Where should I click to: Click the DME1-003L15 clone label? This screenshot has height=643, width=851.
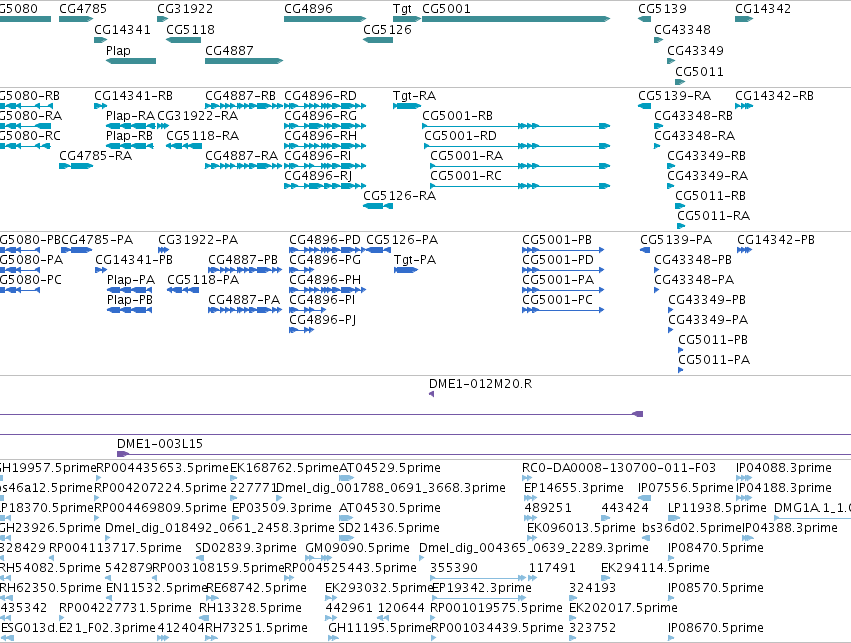[x=160, y=444]
